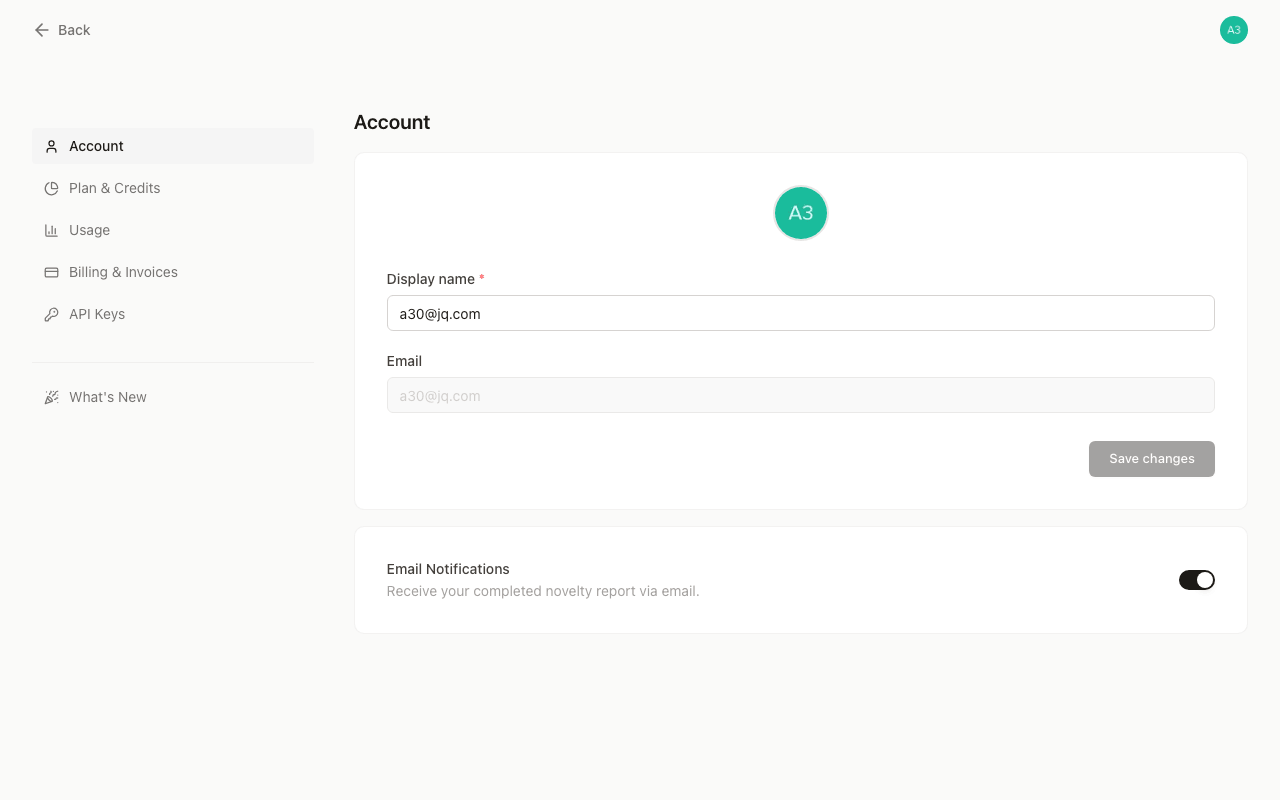This screenshot has height=800, width=1280.
Task: Click the pie chart icon for Plan & Credits
Action: (x=51, y=188)
